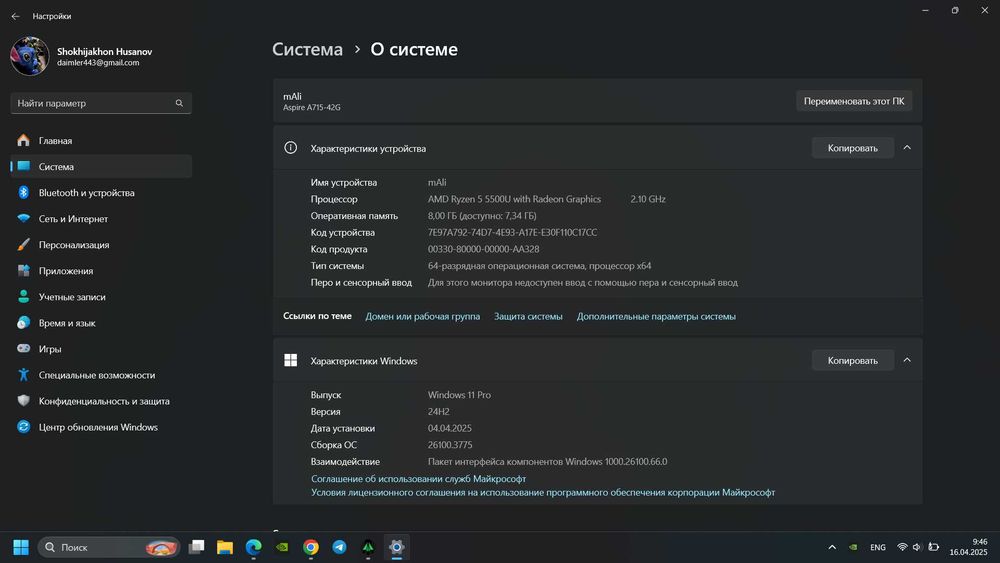Open Время и язык settings

tap(101, 323)
